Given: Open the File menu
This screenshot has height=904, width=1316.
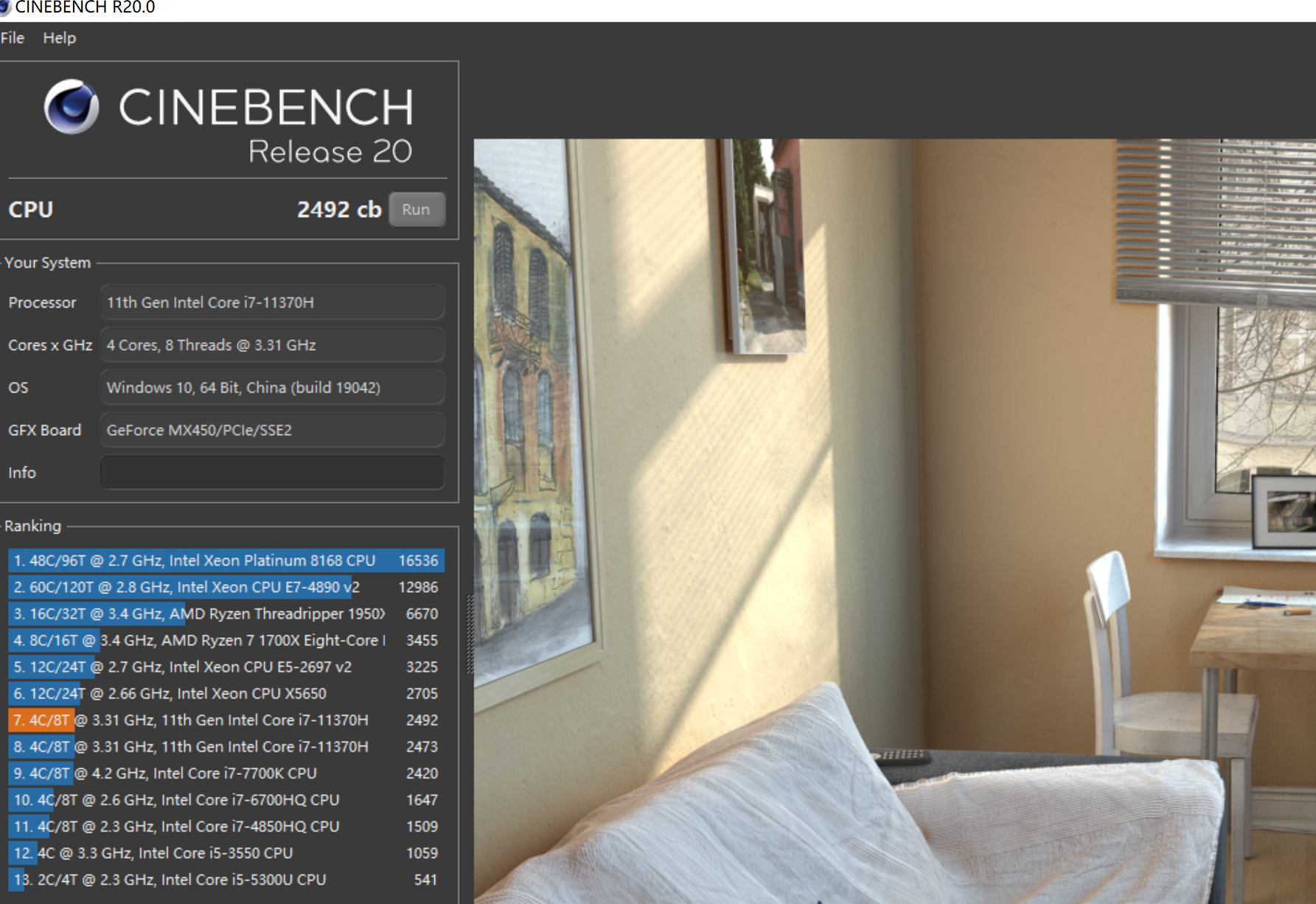Looking at the screenshot, I should point(13,38).
